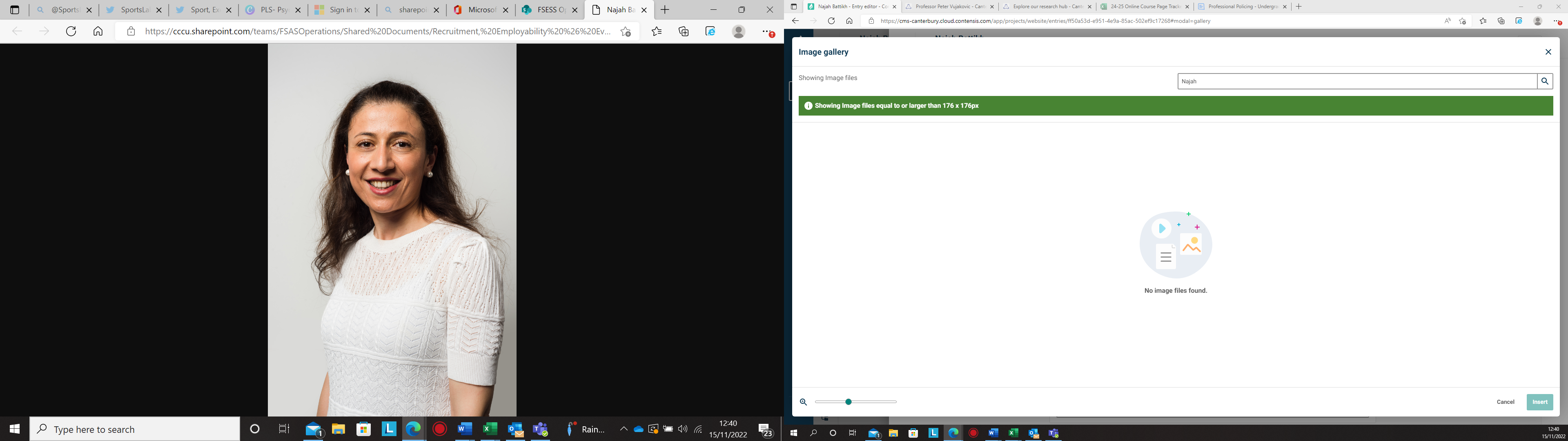This screenshot has height=441, width=1568.
Task: Close the Image gallery dialog
Action: 1548,52
